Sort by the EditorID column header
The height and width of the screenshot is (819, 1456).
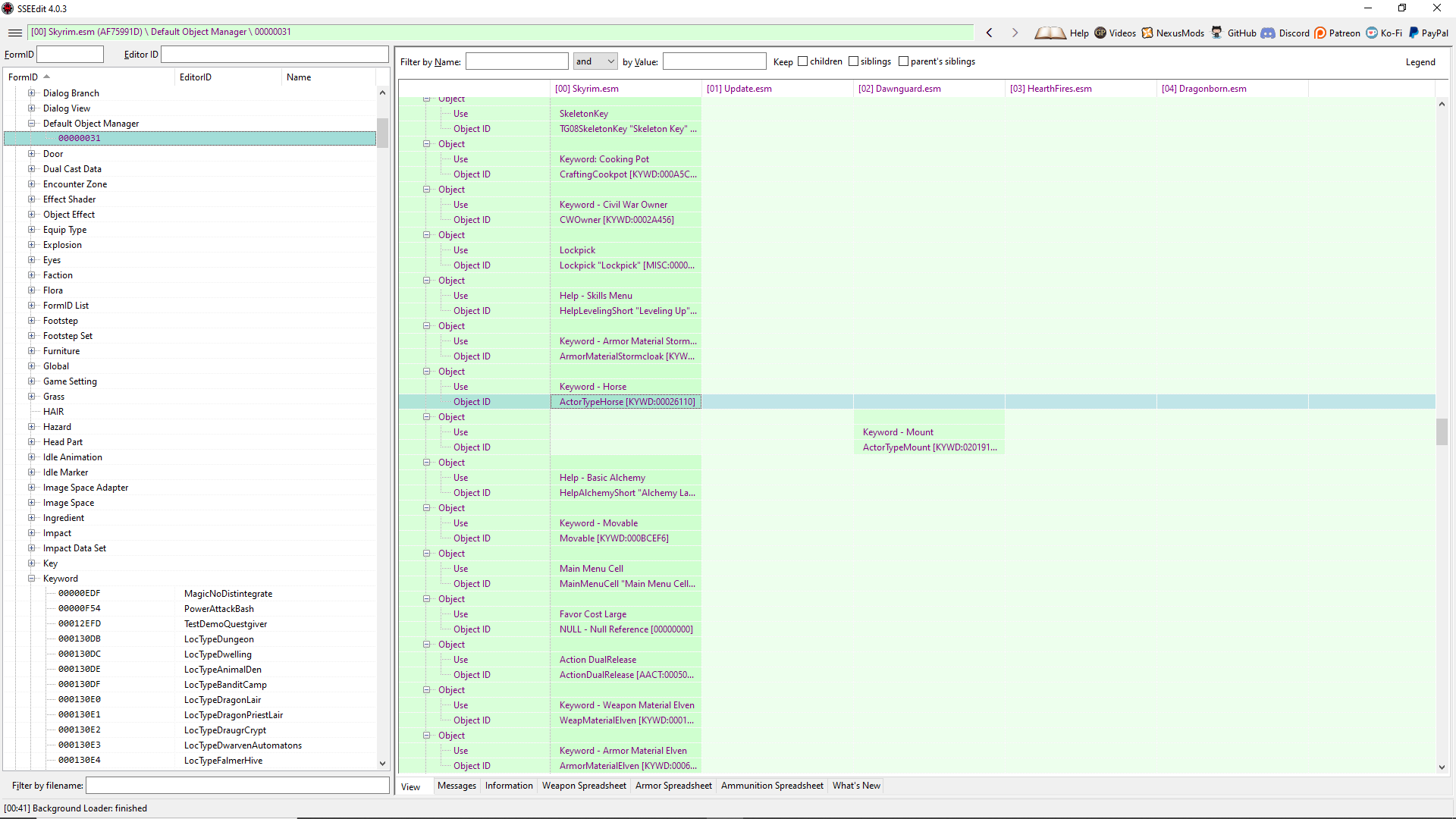pos(228,77)
